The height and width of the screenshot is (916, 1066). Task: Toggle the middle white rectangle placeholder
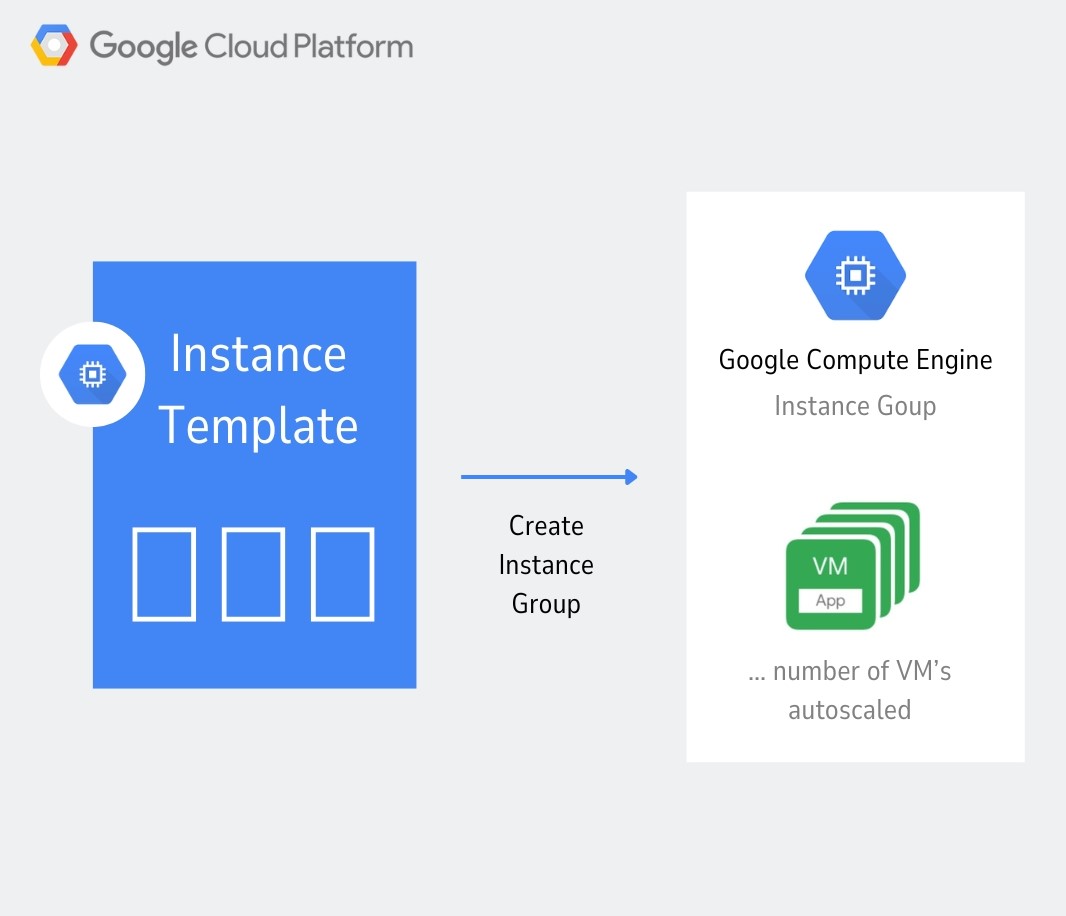point(253,572)
